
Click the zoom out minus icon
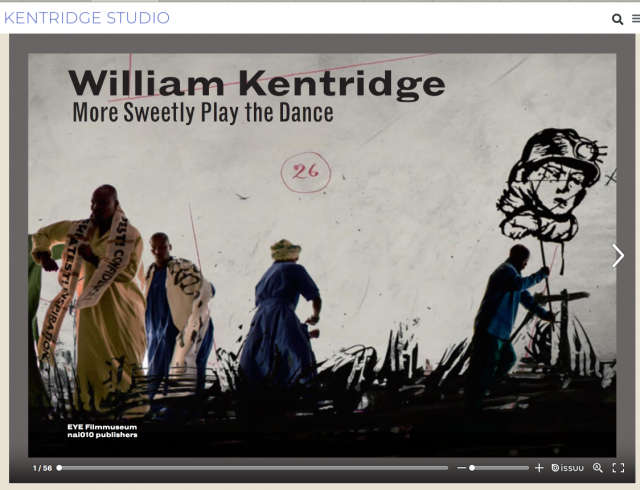click(461, 468)
